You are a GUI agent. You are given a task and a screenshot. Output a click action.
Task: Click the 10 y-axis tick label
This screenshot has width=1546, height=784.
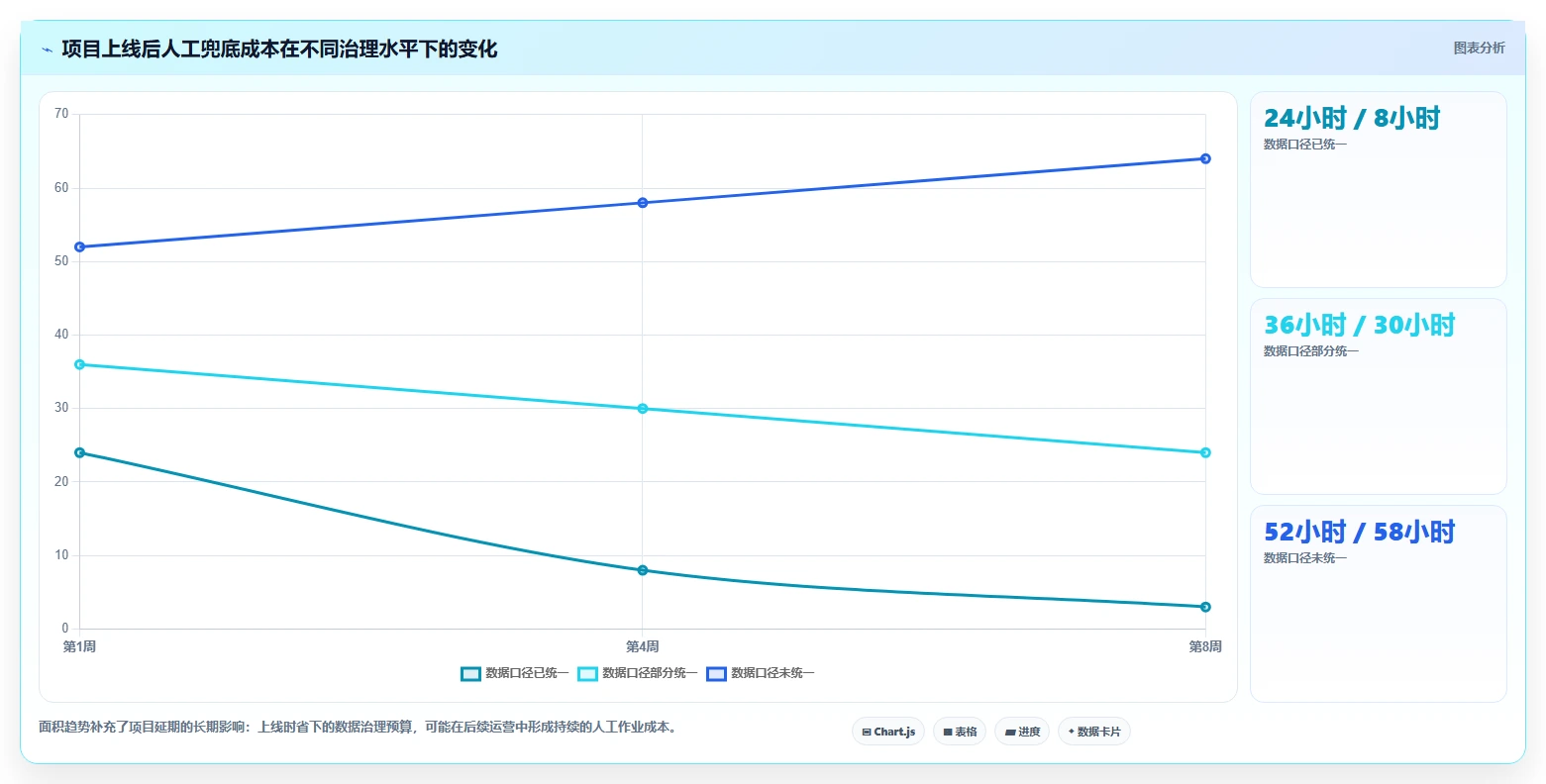click(x=61, y=555)
